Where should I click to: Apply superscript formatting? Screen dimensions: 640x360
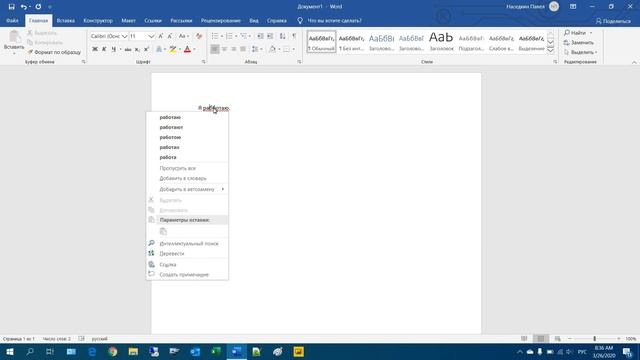146,49
